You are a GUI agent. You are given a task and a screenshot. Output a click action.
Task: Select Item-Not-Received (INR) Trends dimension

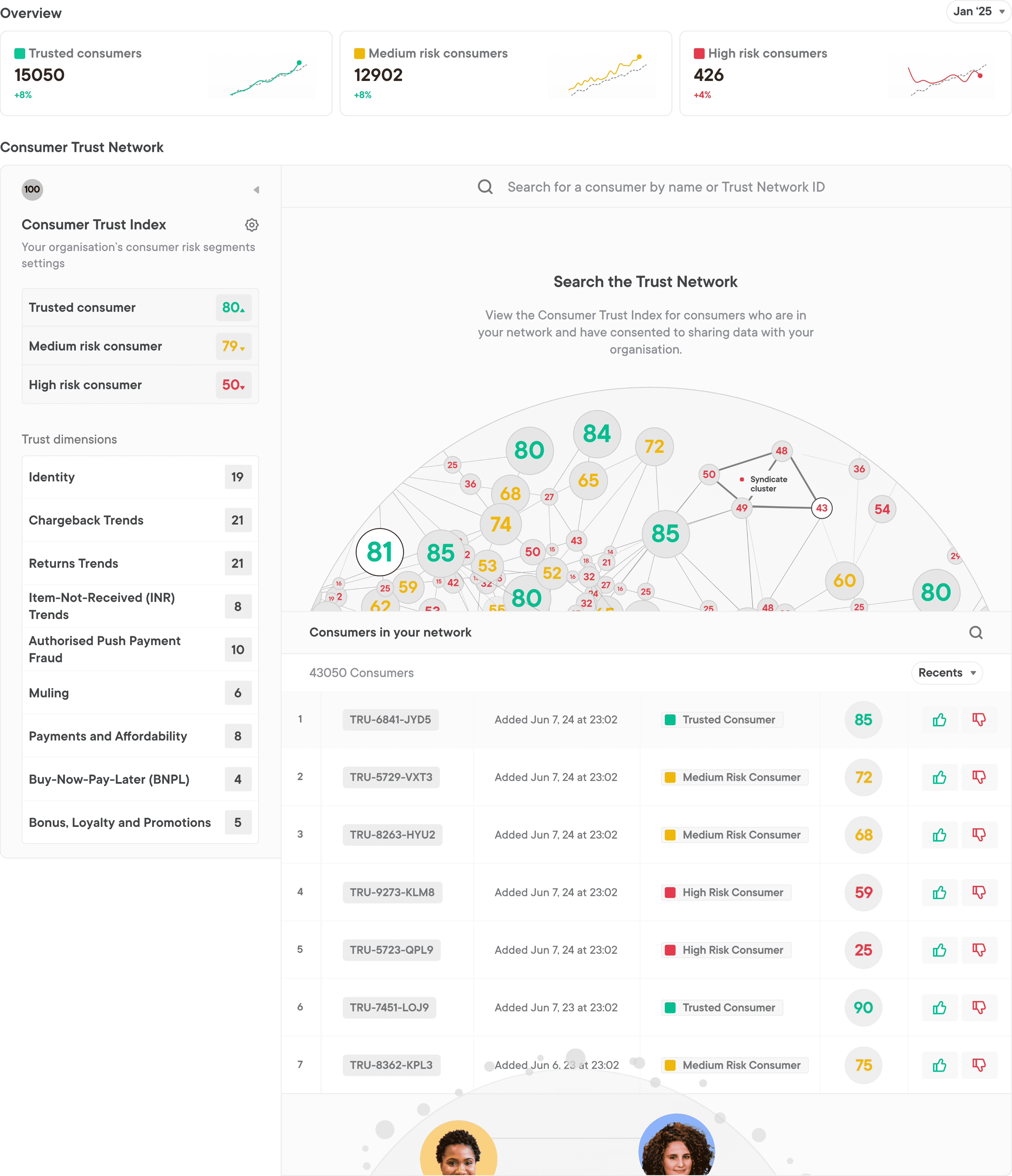pos(140,607)
